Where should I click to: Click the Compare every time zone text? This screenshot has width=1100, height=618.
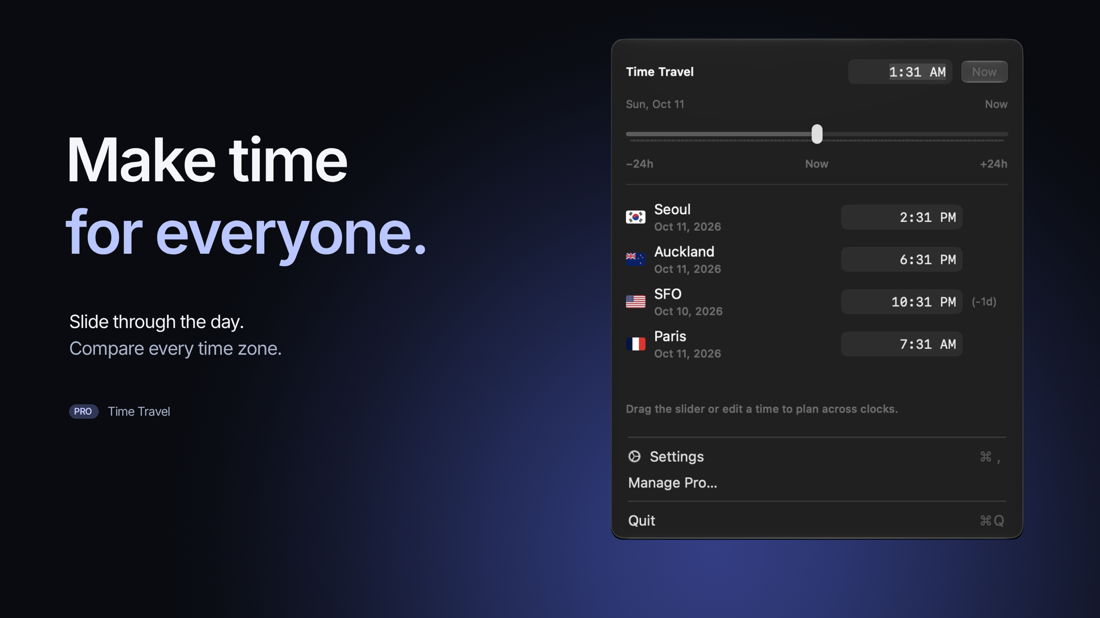pyautogui.click(x=175, y=349)
